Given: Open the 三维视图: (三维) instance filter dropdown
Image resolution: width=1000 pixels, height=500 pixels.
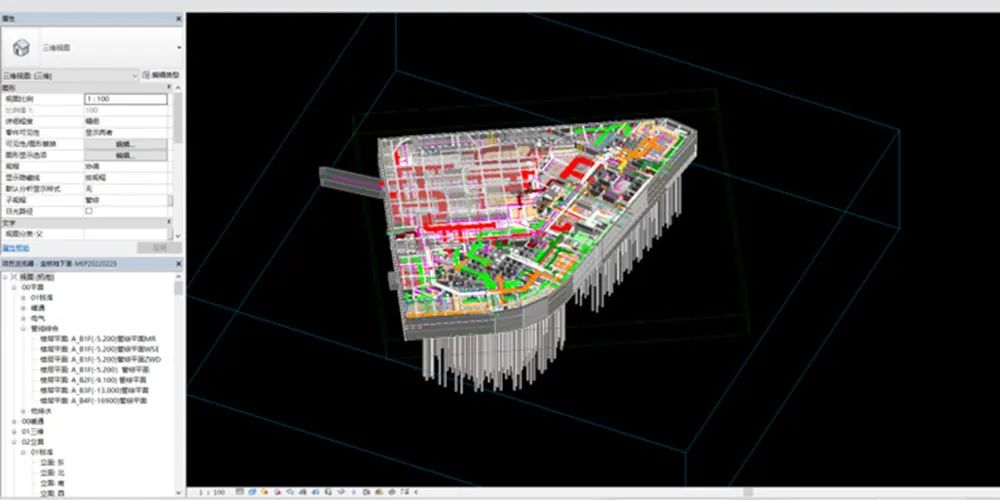Looking at the screenshot, I should coord(135,75).
